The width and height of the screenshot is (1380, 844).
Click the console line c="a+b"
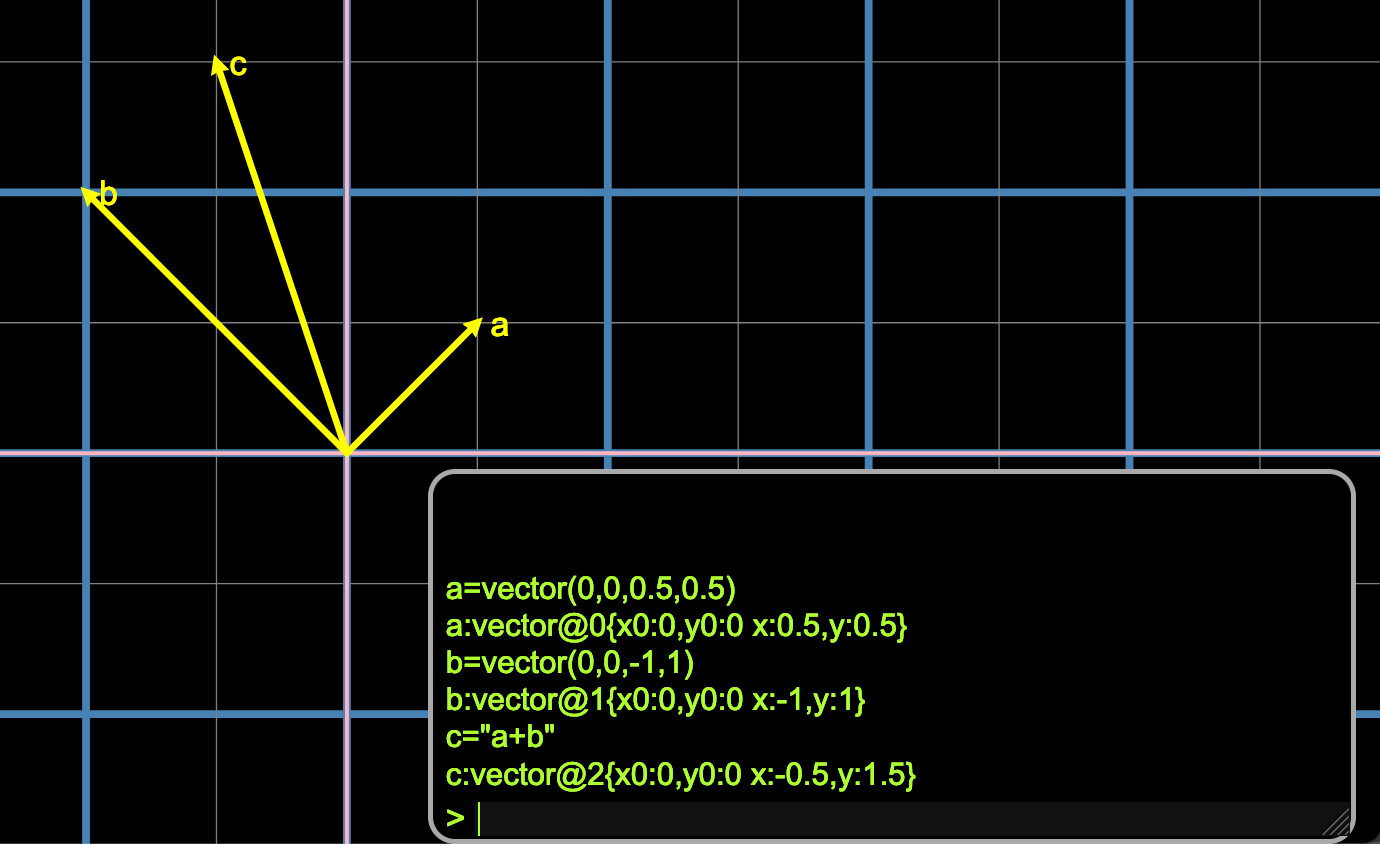(x=500, y=738)
